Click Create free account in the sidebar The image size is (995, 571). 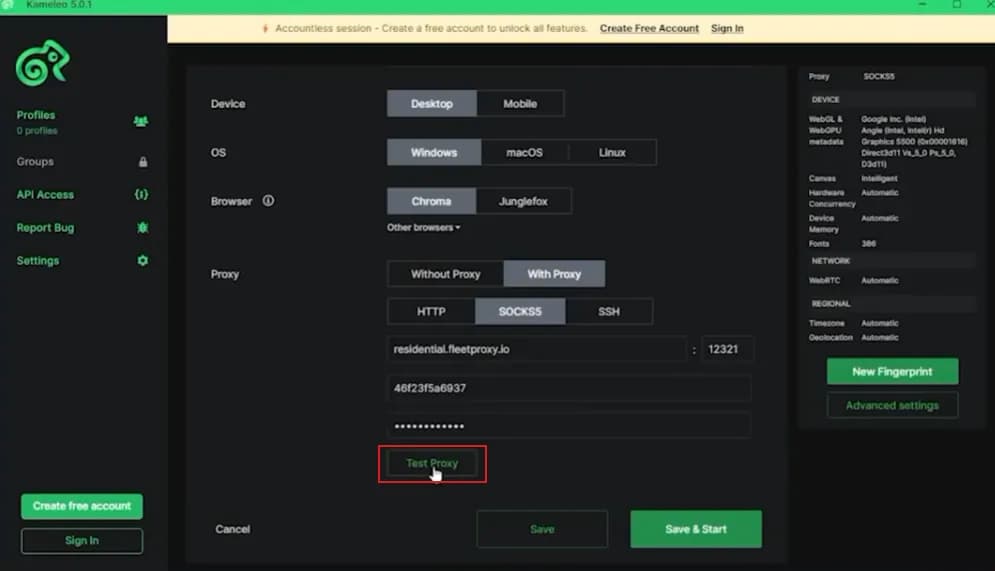click(x=82, y=506)
